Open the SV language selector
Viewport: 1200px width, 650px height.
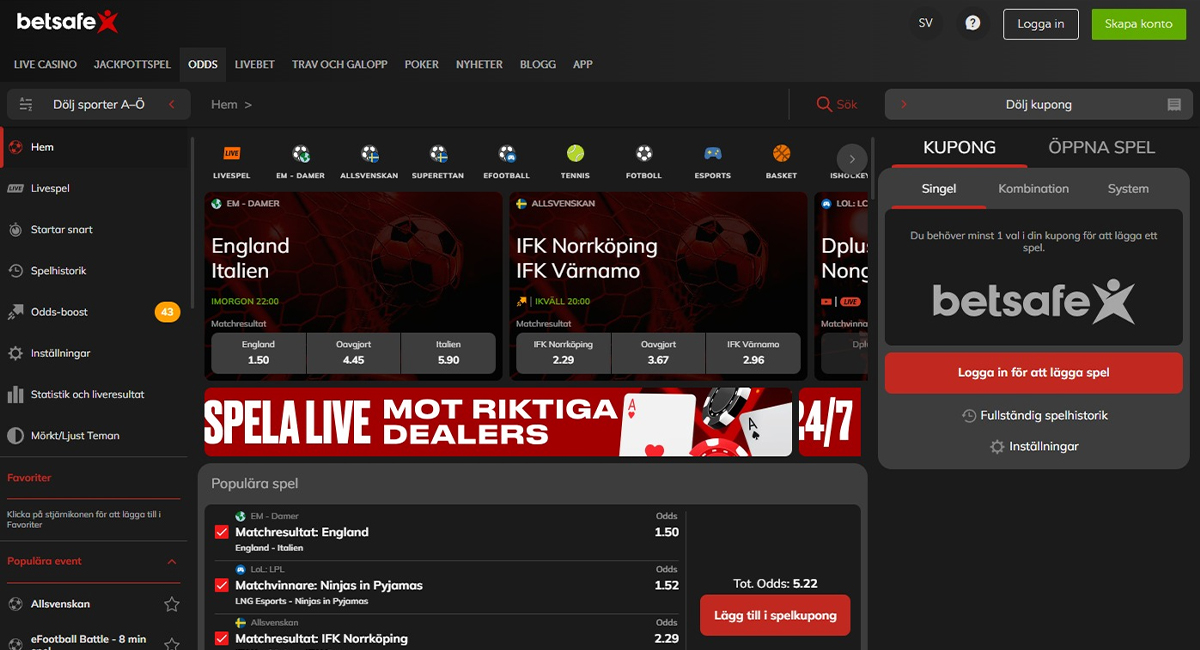925,23
